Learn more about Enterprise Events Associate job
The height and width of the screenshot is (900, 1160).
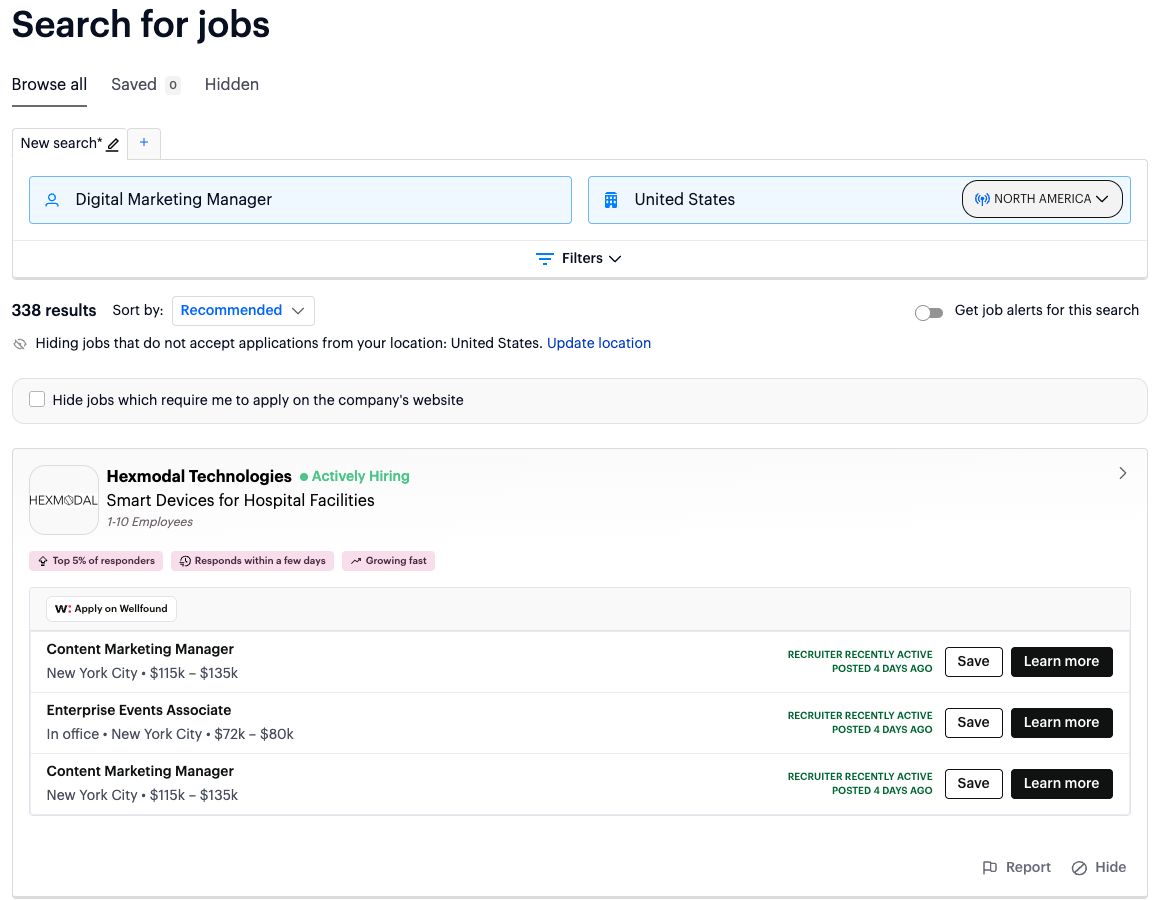point(1062,723)
